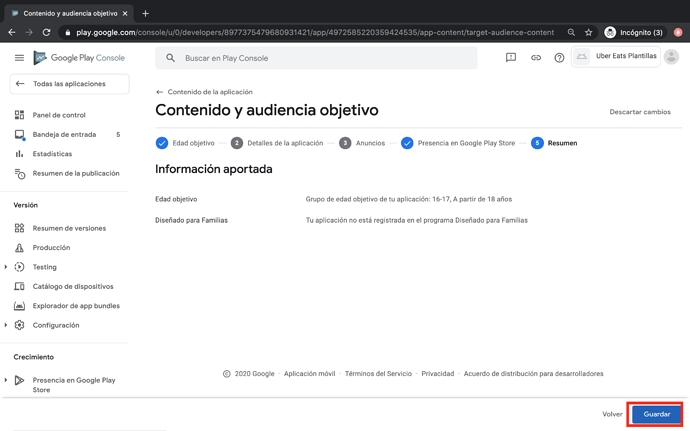The image size is (690, 431).
Task: Go to Edad objetivo step
Action: [x=185, y=143]
